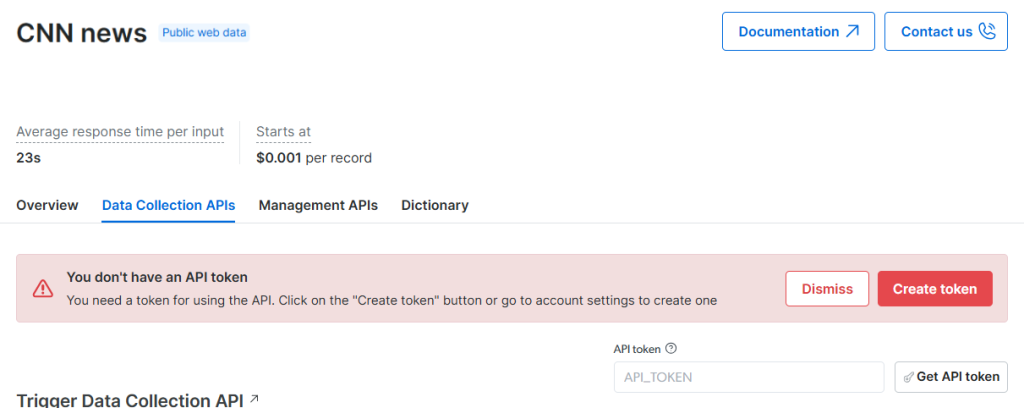Click the Starts at label
The width and height of the screenshot is (1024, 408).
point(283,132)
